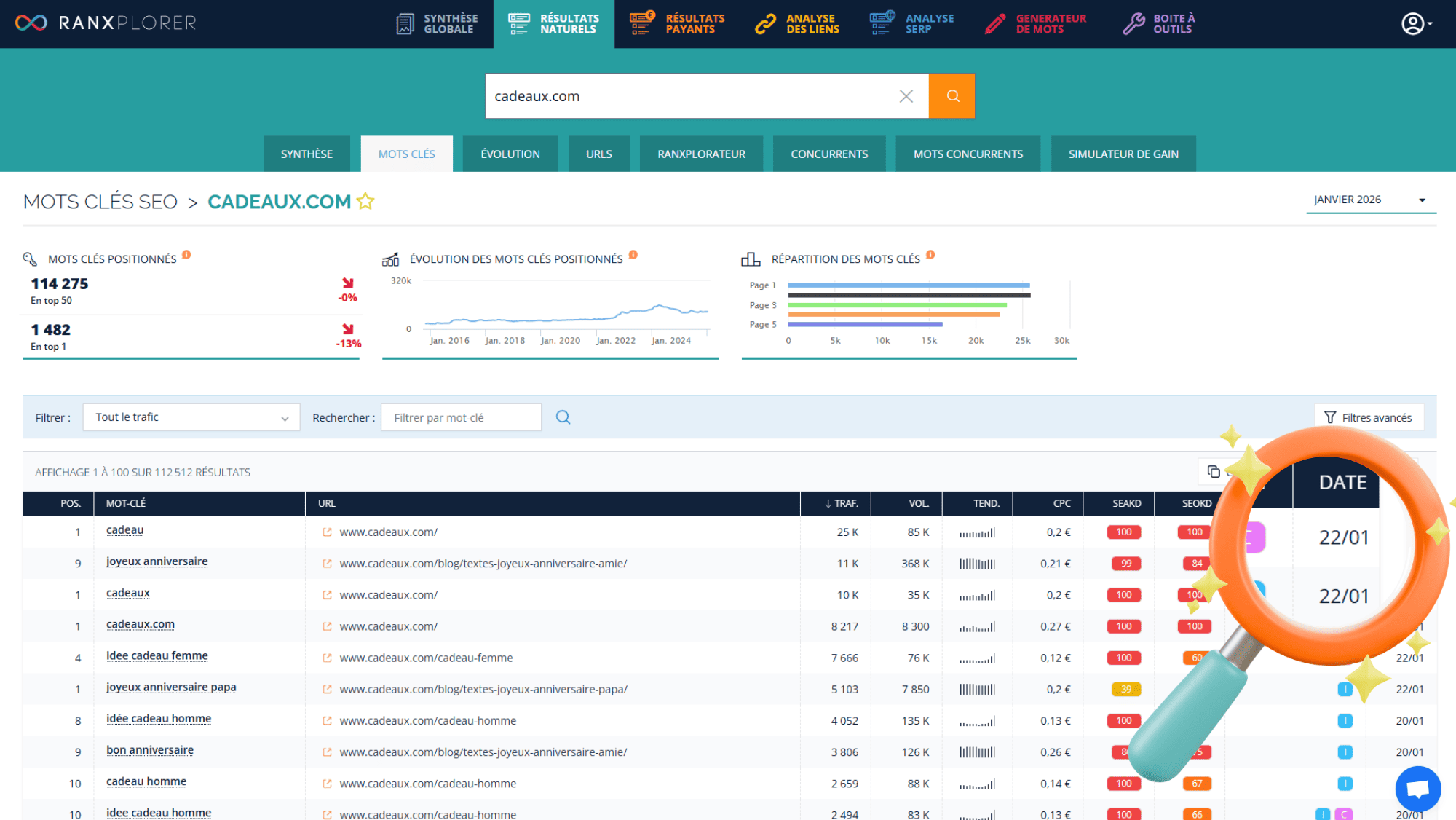Click the copy results icon above the table
Screen dimensions: 1456x820
(x=1213, y=472)
